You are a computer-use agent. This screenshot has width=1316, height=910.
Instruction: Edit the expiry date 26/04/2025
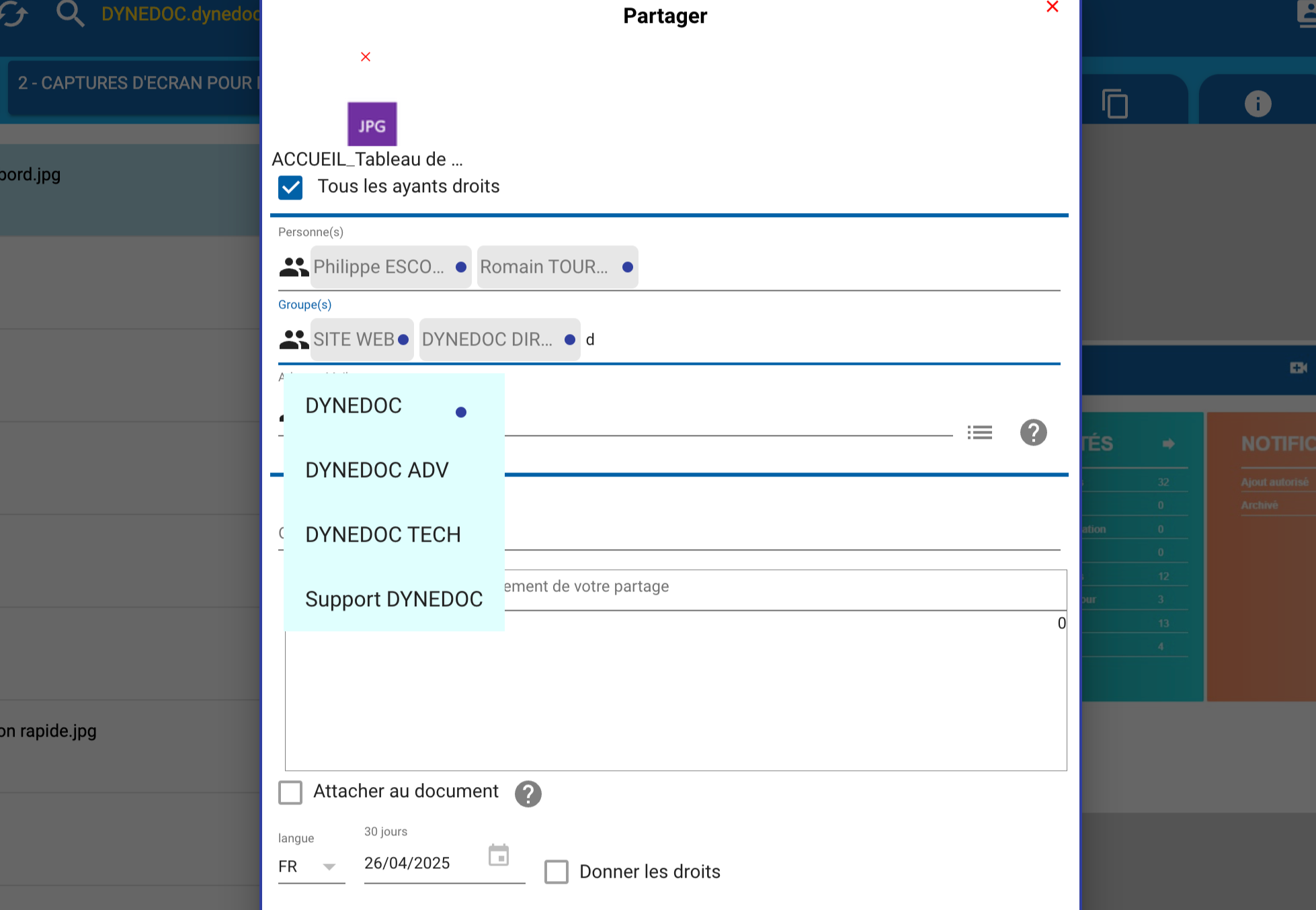coord(407,864)
